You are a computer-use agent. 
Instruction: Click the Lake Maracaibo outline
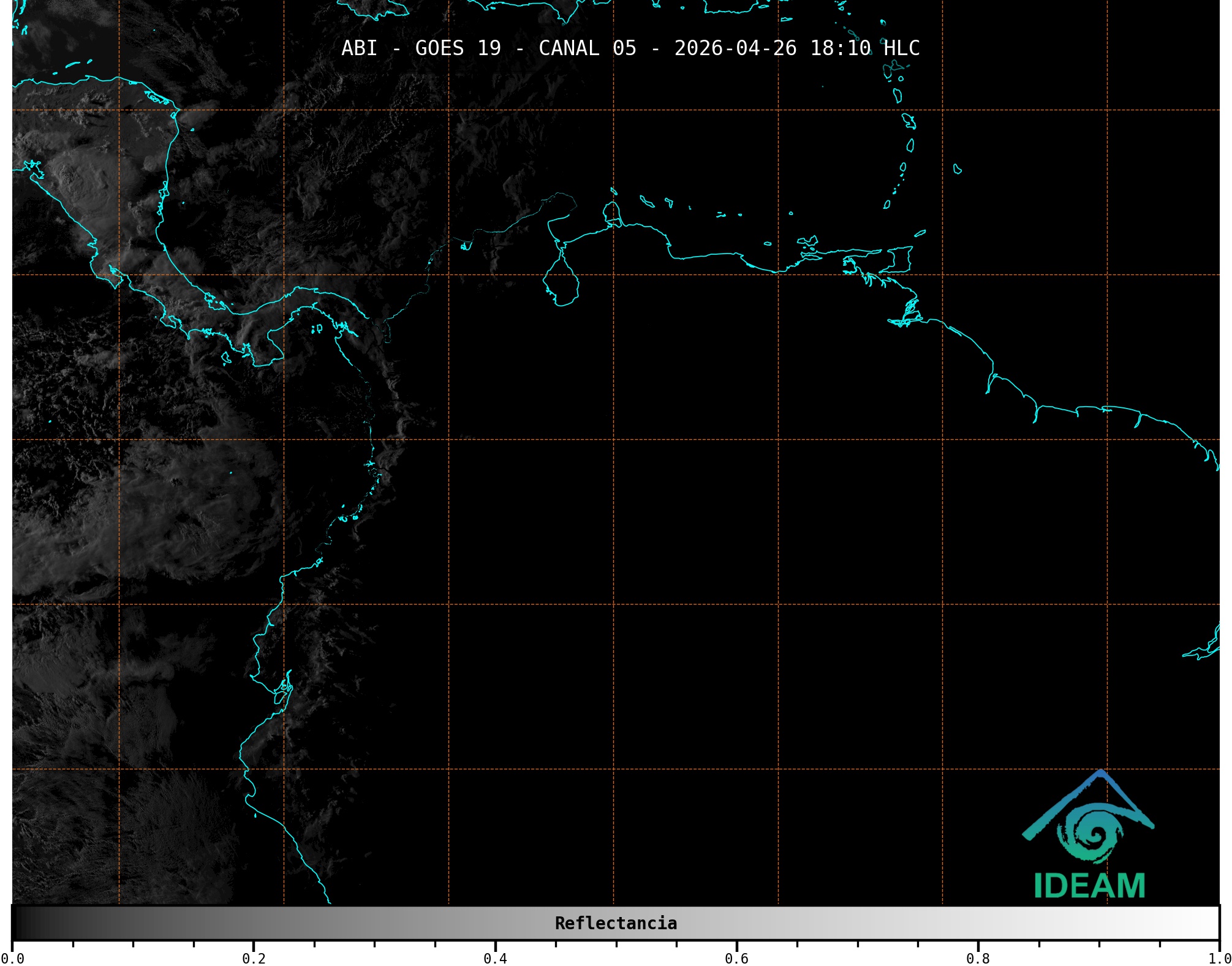(x=562, y=284)
